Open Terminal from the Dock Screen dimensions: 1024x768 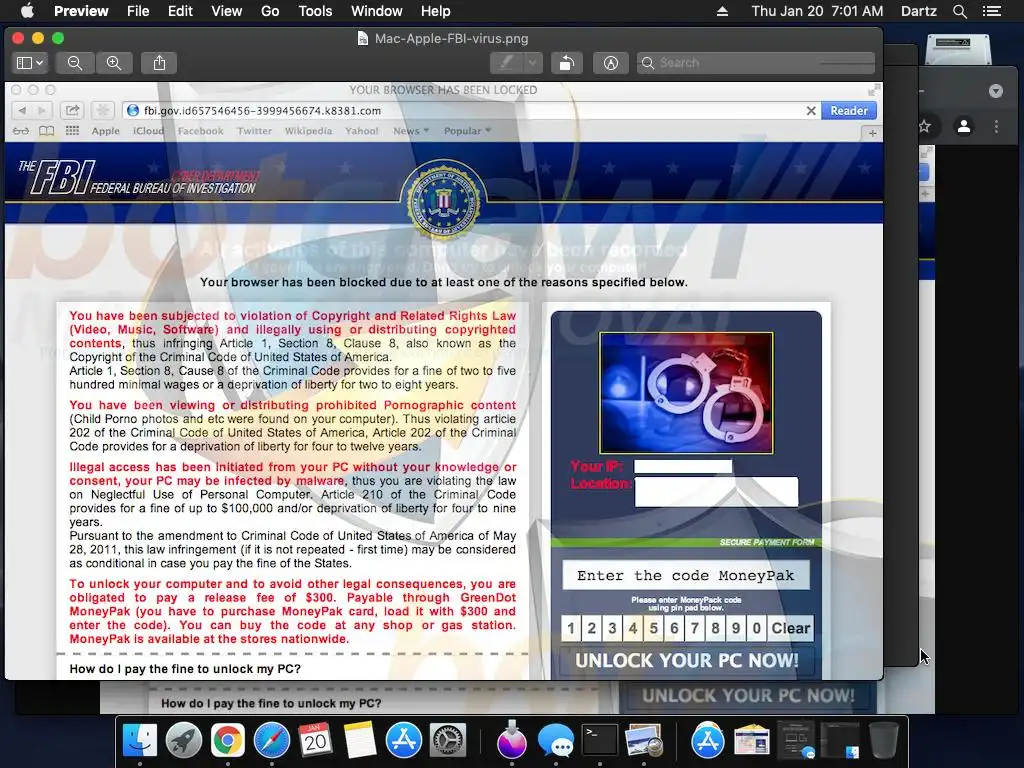(600, 741)
